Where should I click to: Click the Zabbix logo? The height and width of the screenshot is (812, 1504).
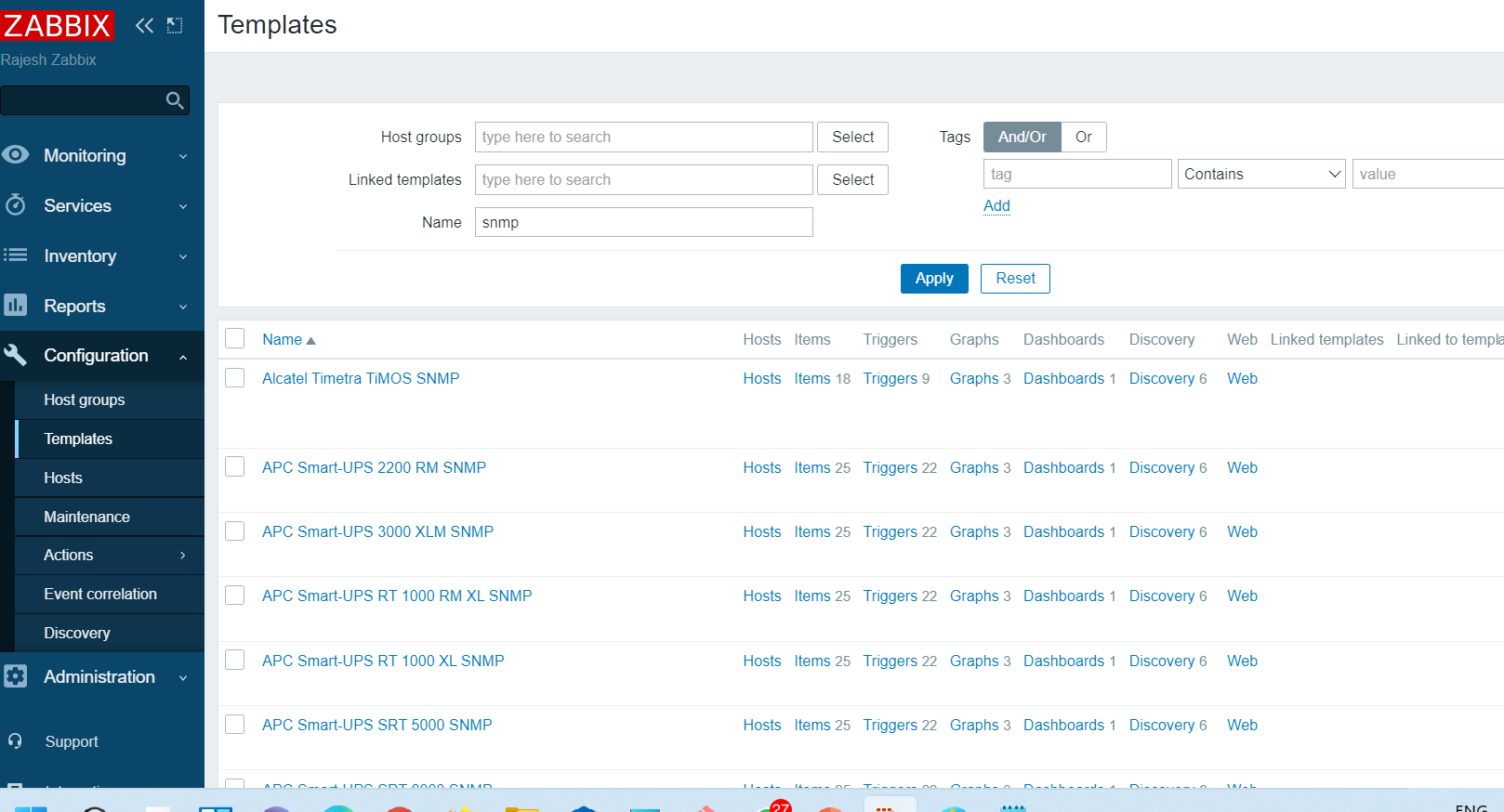pos(57,25)
